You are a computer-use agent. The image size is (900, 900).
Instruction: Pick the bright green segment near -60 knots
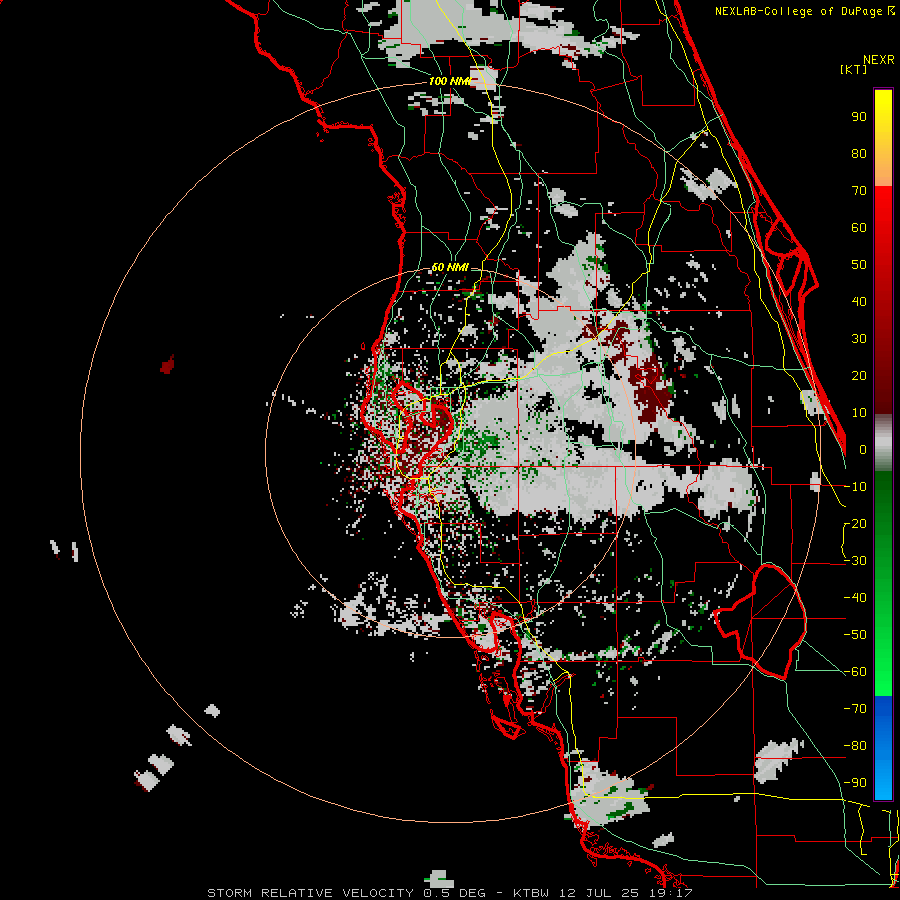tap(883, 669)
